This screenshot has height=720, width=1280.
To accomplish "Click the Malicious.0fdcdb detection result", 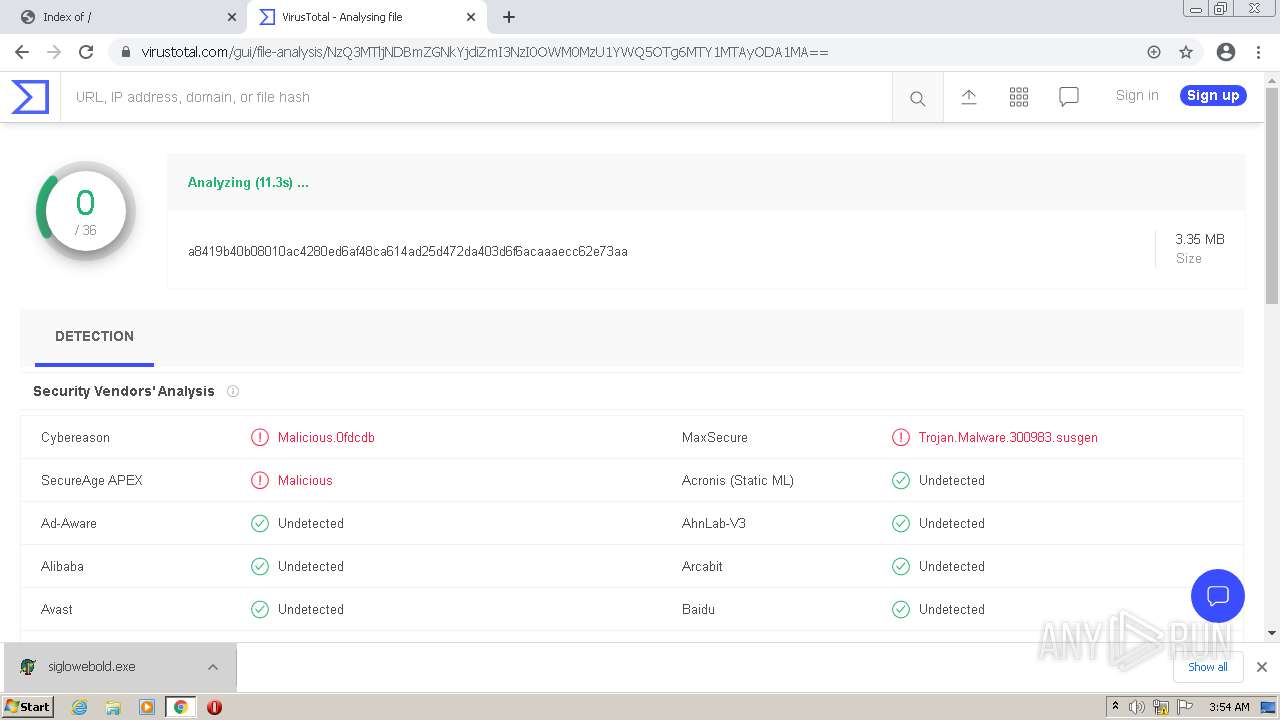I will click(x=326, y=437).
